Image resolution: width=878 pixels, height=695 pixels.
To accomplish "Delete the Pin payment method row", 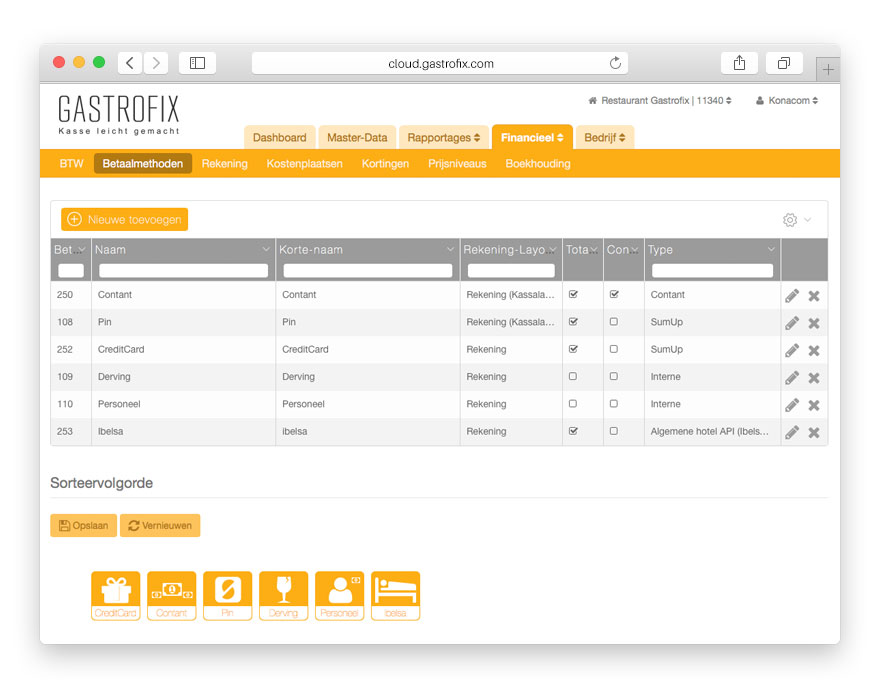I will click(814, 323).
